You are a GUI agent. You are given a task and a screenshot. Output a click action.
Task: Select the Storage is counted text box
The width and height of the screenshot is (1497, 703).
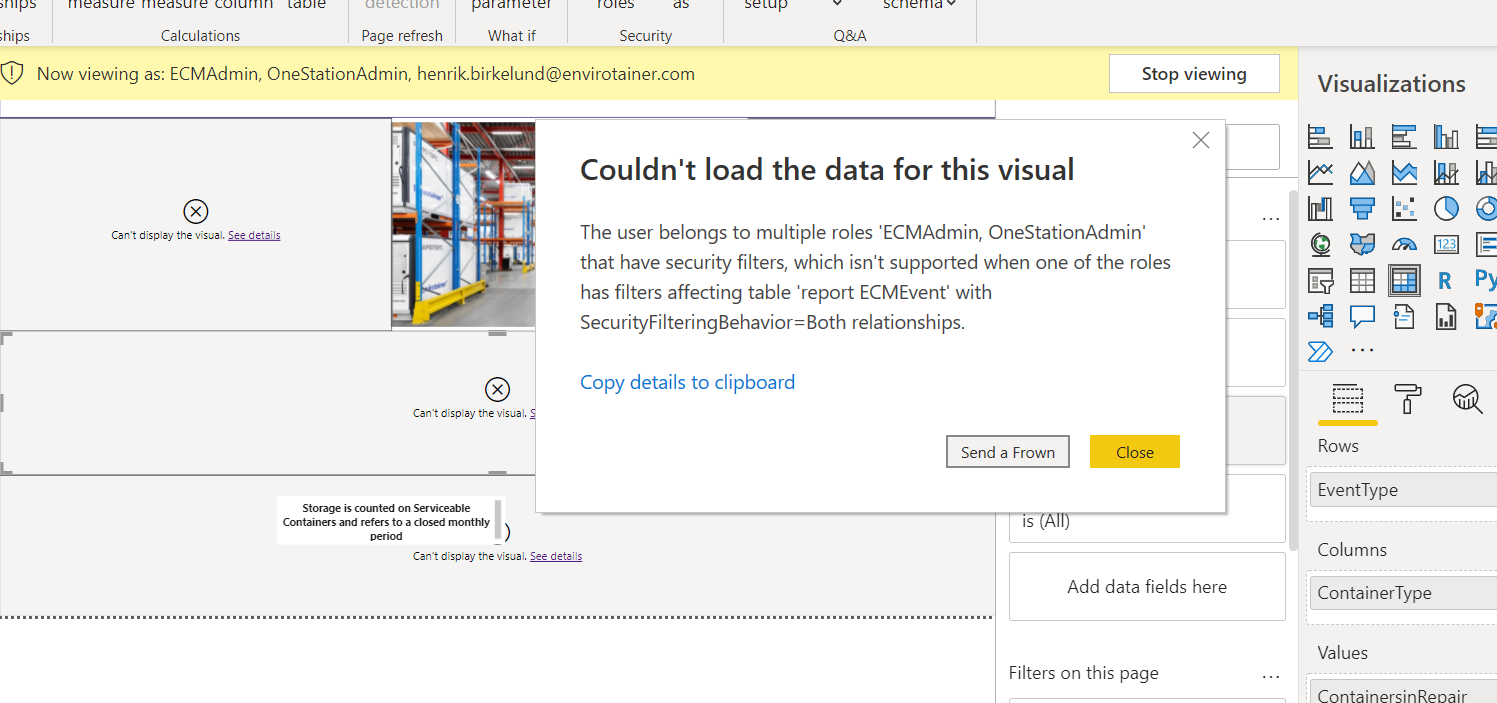(x=387, y=521)
